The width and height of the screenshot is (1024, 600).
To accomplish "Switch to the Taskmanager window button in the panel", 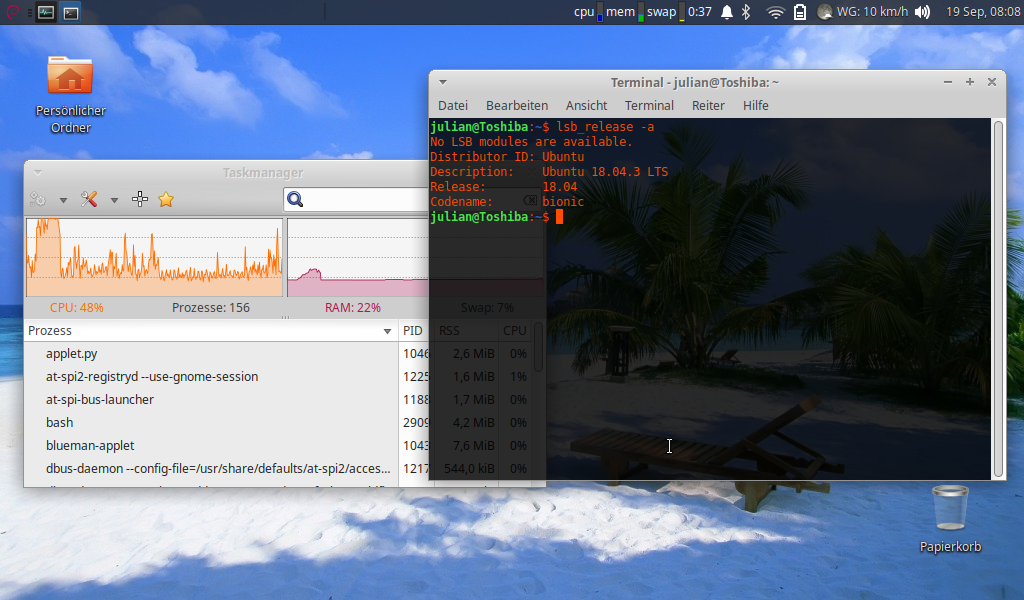I will tap(46, 12).
